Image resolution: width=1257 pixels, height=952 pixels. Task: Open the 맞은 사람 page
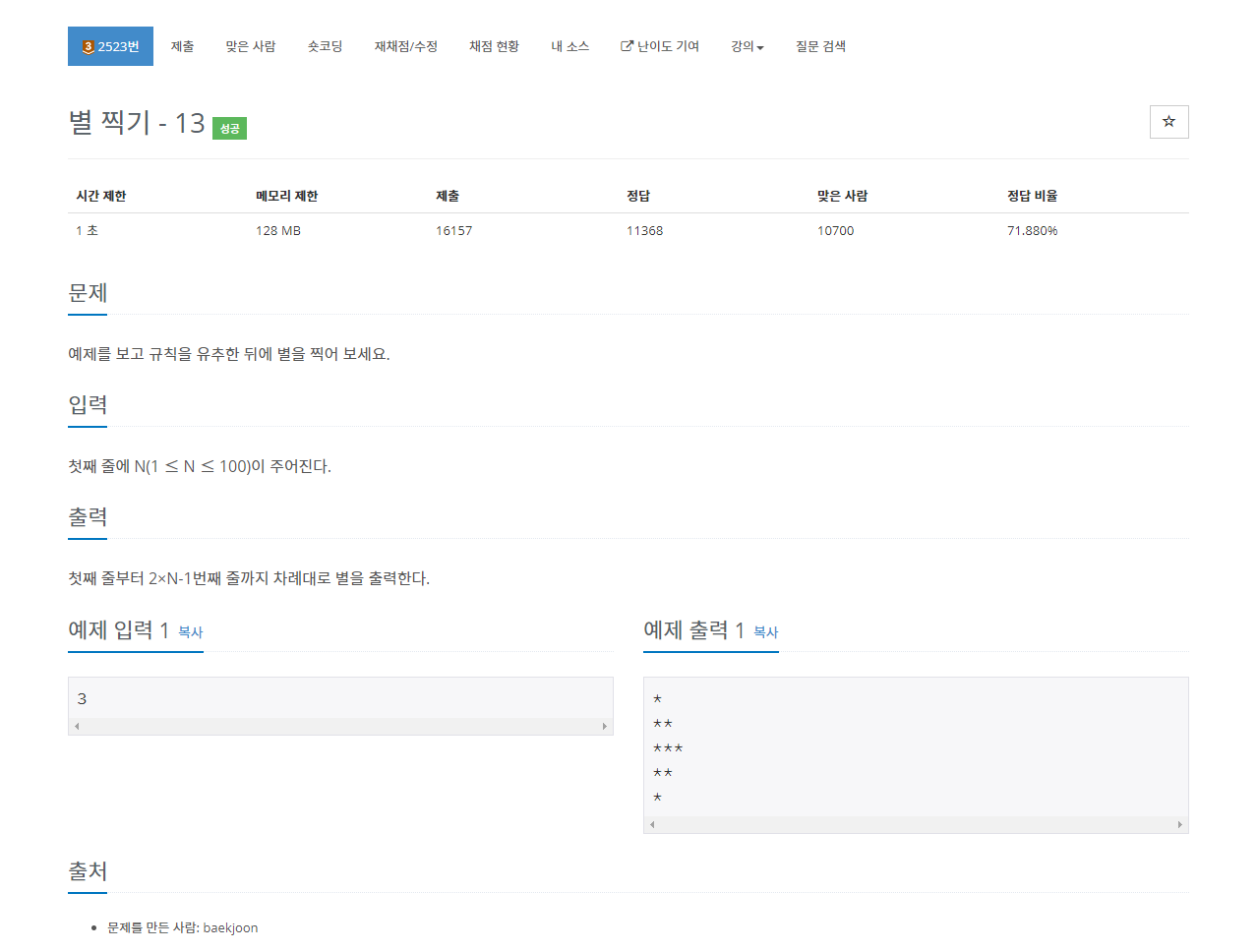pyautogui.click(x=251, y=45)
